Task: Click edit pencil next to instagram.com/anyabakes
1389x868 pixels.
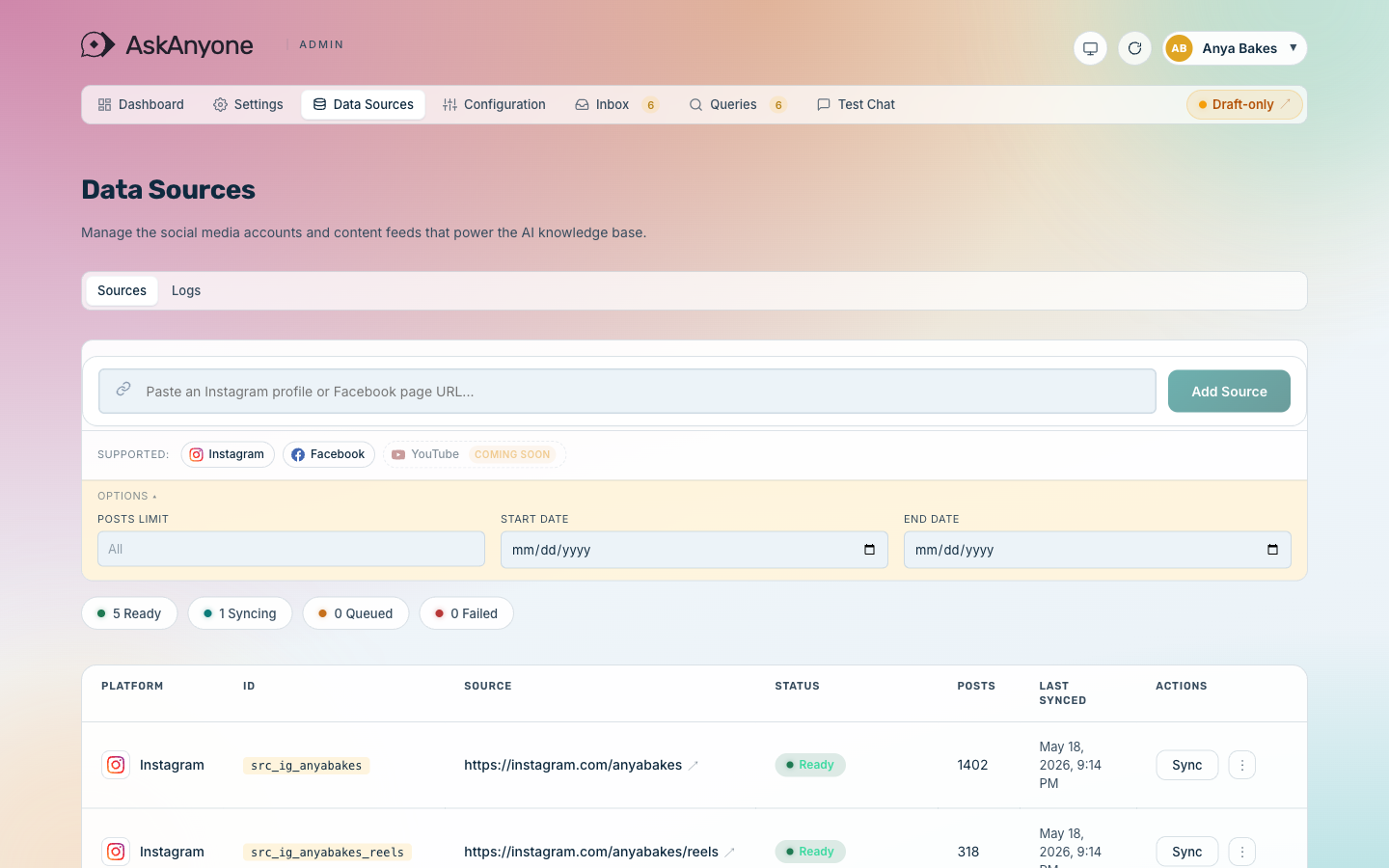Action: click(693, 766)
